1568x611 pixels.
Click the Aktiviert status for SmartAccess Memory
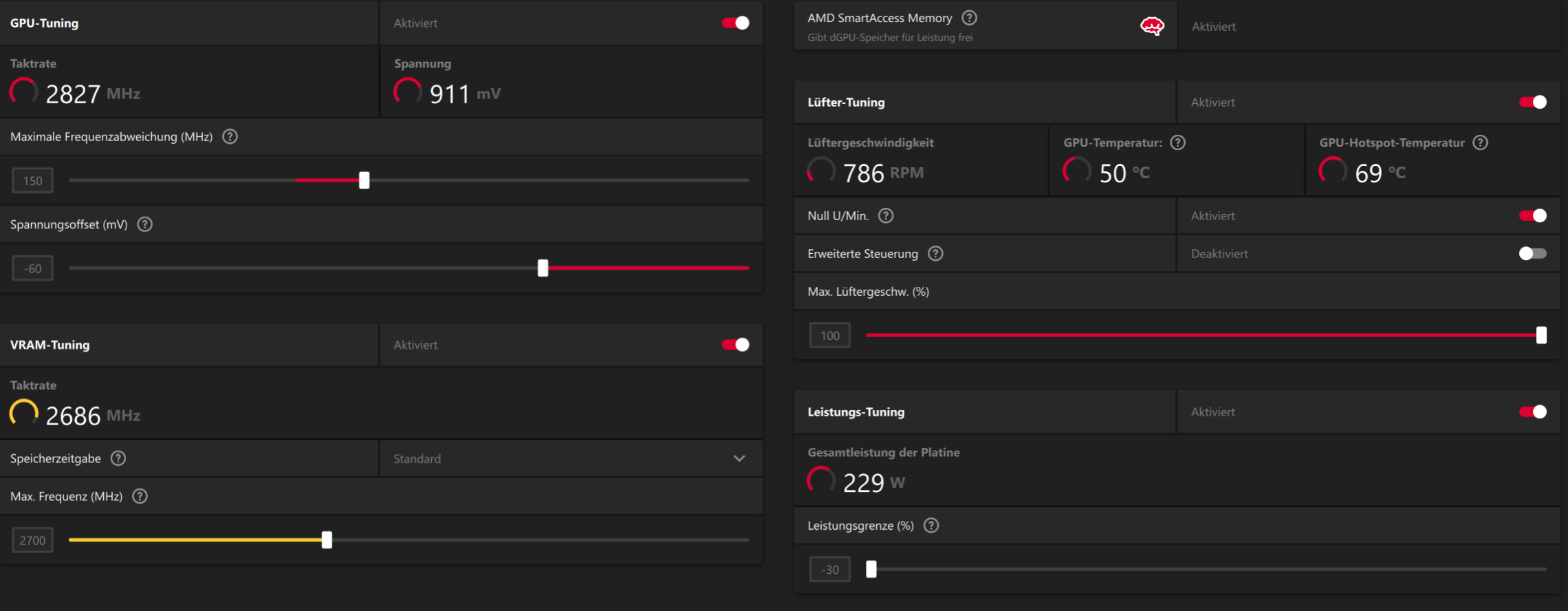tap(1213, 26)
